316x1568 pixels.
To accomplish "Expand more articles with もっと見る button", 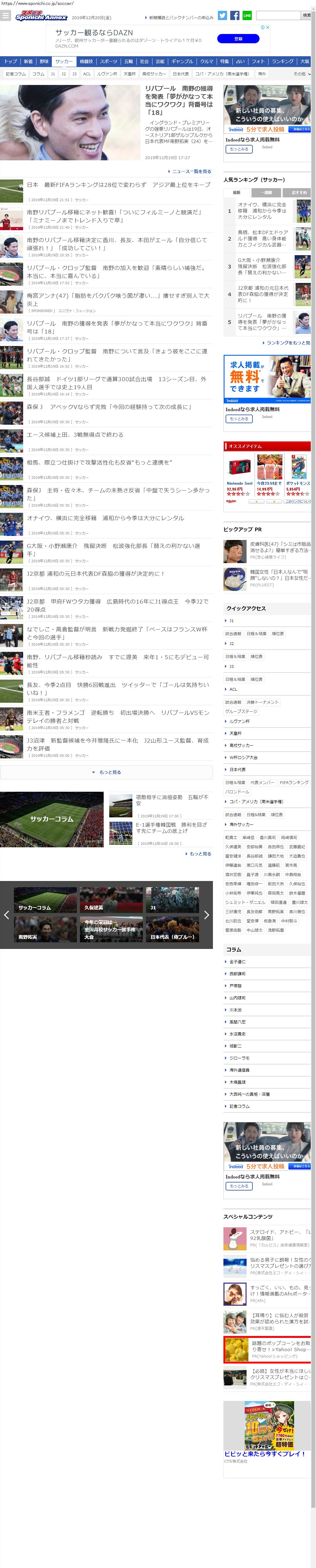I will 106,772.
